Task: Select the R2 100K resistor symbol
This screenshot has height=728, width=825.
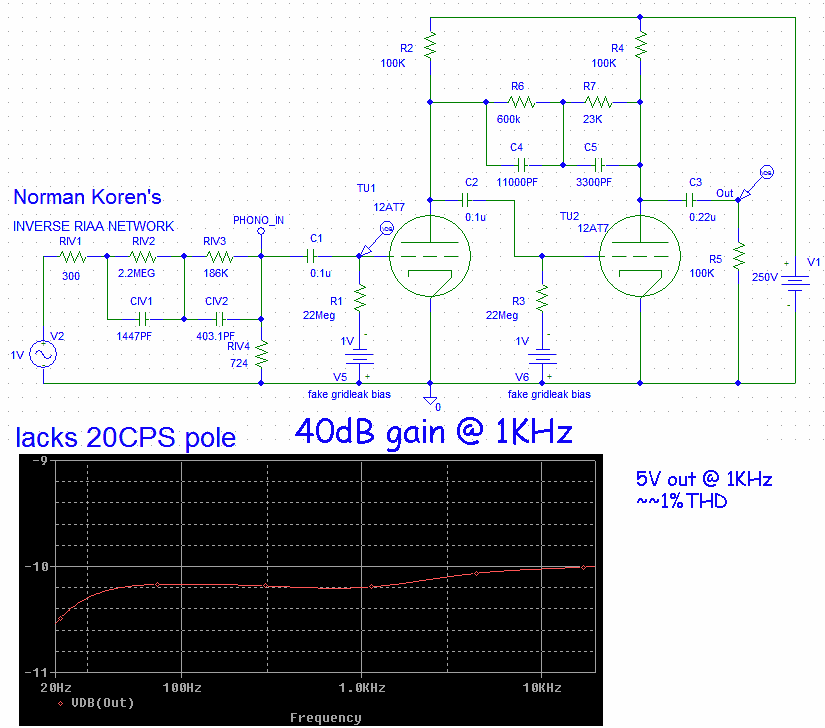Action: [x=430, y=45]
